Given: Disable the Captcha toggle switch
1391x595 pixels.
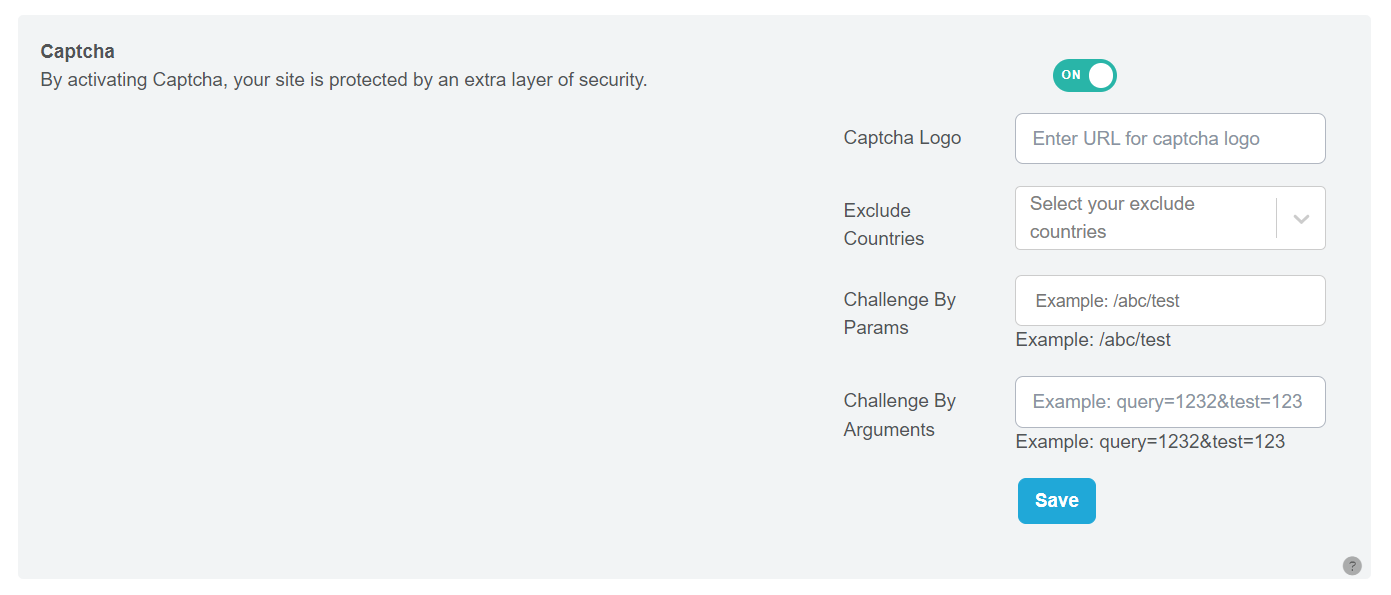Looking at the screenshot, I should [1084, 75].
